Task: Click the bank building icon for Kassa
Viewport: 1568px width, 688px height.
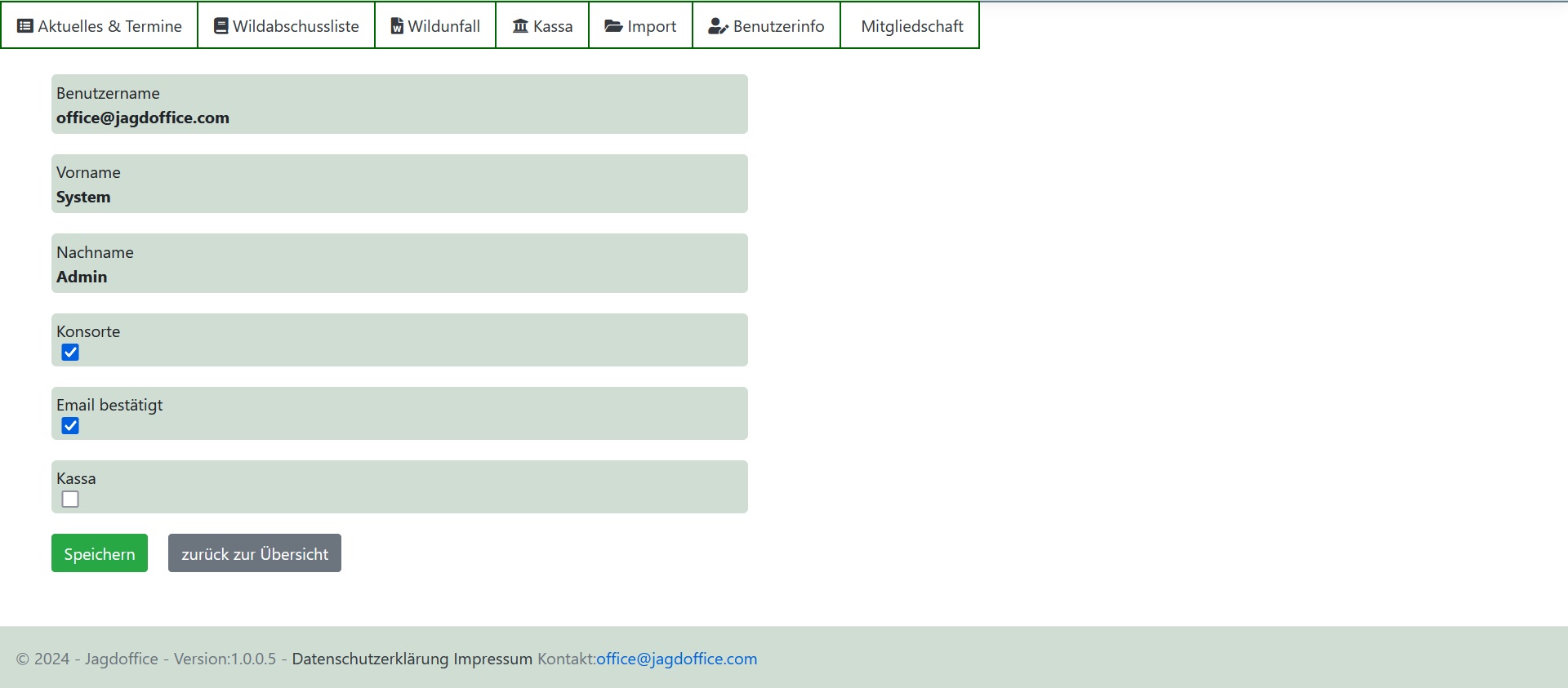Action: click(520, 26)
